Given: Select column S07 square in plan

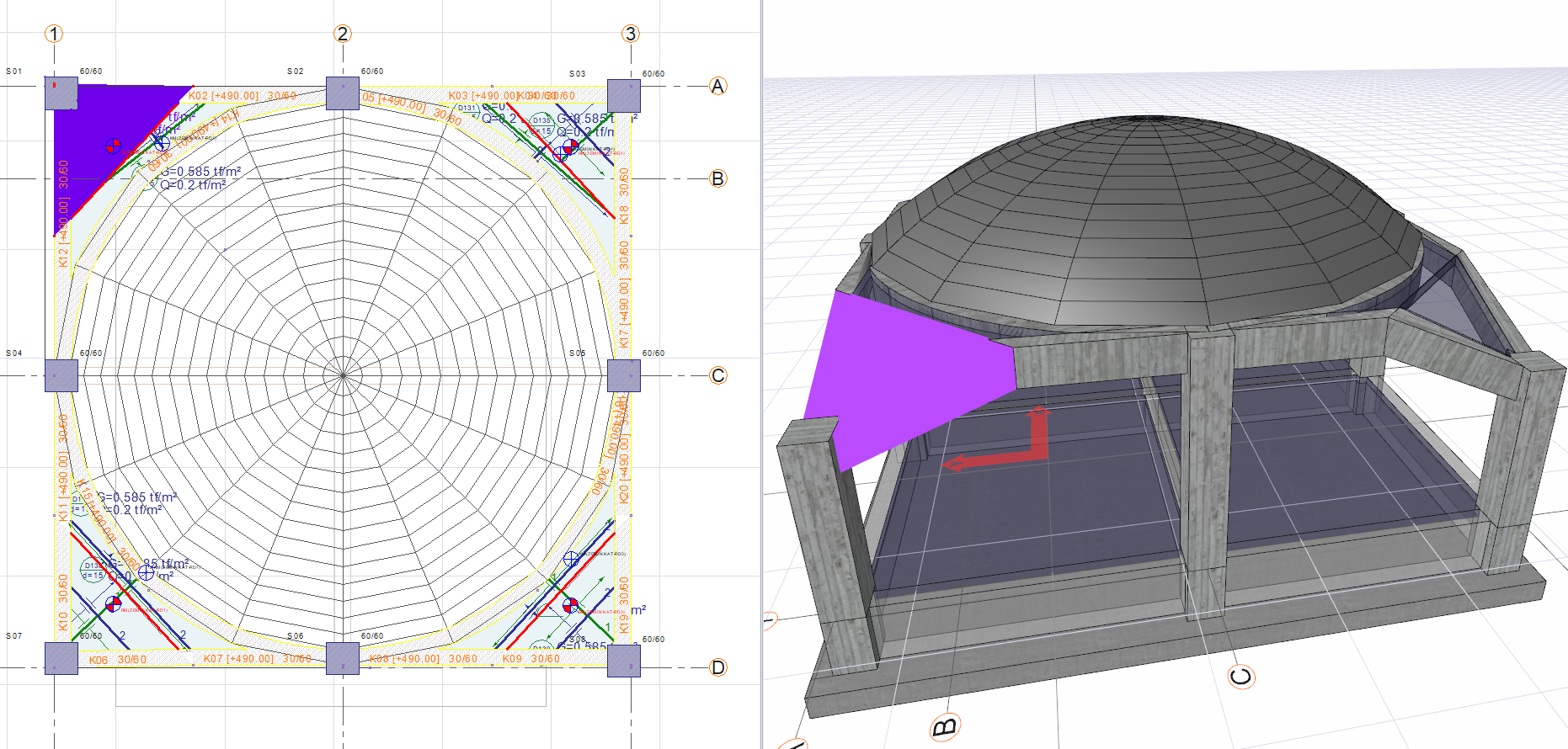Looking at the screenshot, I should click(x=61, y=659).
